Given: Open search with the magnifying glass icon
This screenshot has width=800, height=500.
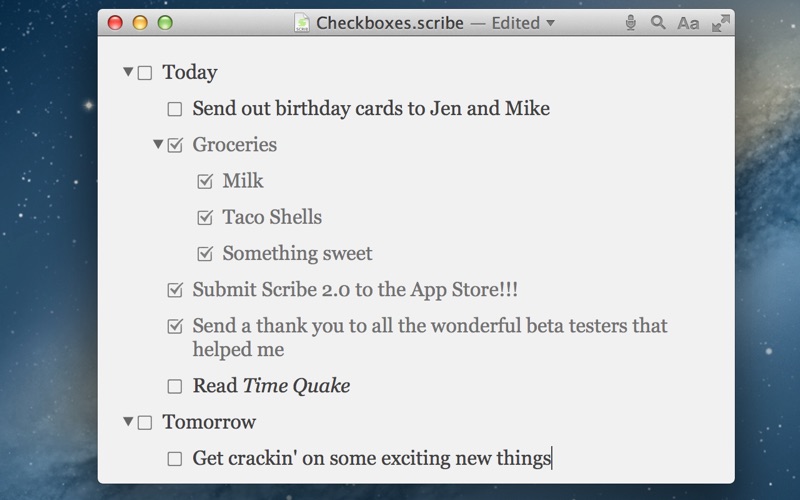Looking at the screenshot, I should [658, 22].
